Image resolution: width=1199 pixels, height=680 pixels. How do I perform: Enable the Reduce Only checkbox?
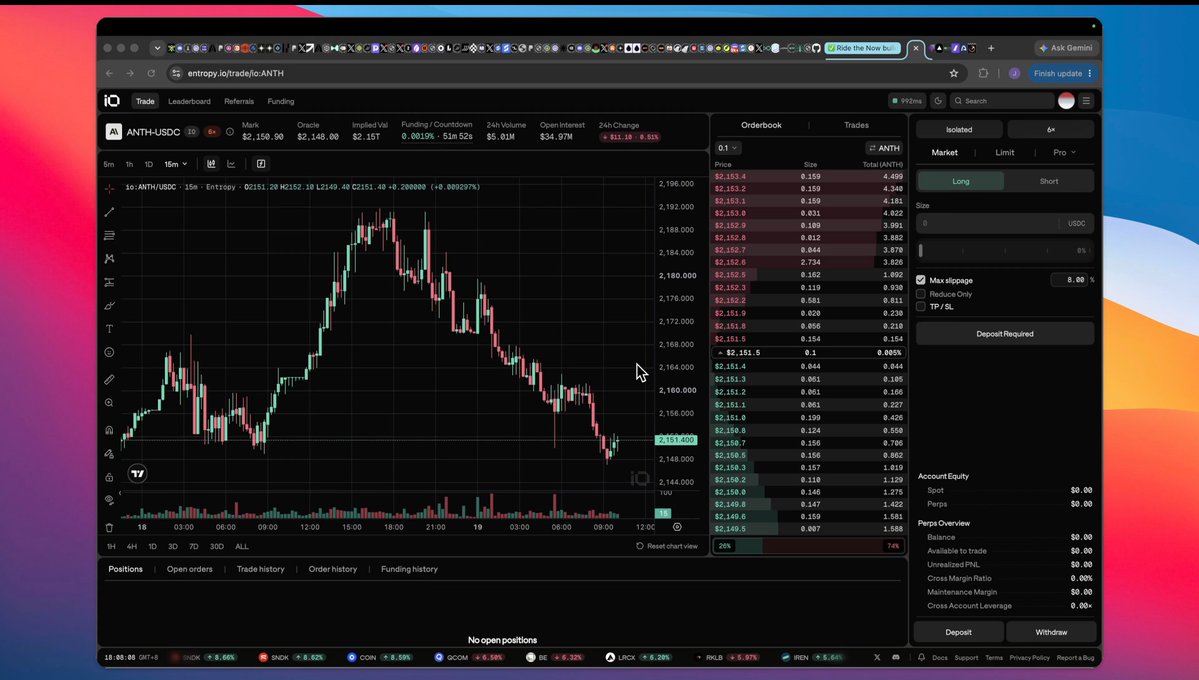921,294
